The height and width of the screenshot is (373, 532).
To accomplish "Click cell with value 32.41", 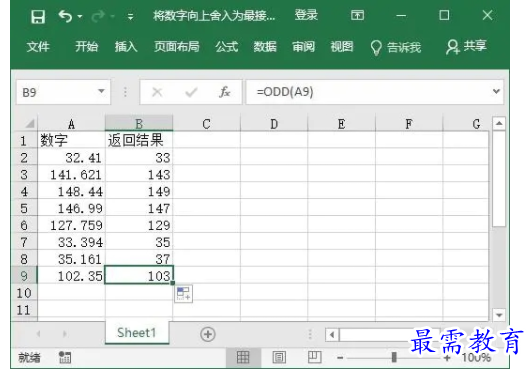I will click(71, 157).
